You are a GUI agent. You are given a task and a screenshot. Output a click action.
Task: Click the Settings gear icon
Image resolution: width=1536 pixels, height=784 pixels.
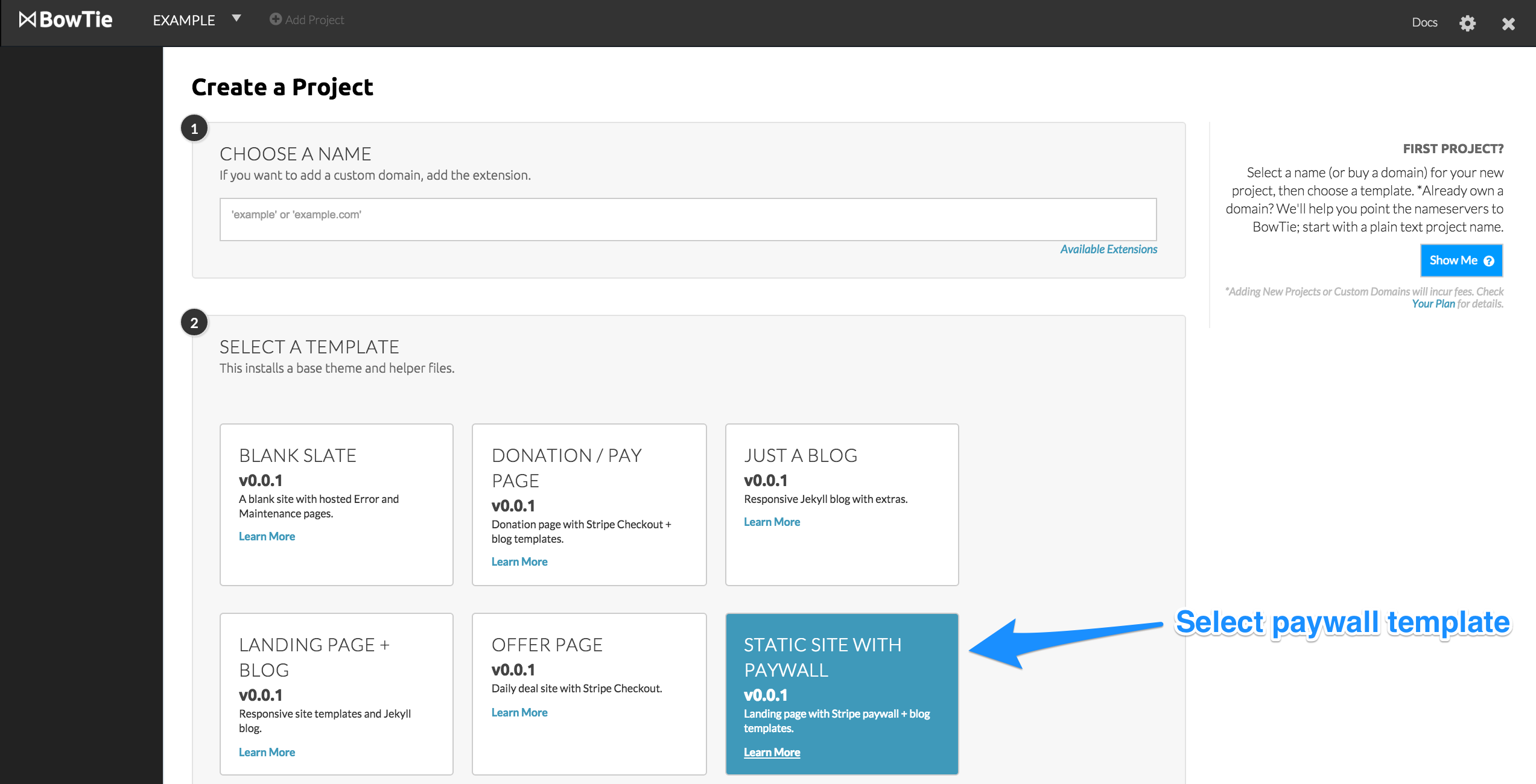(x=1467, y=20)
